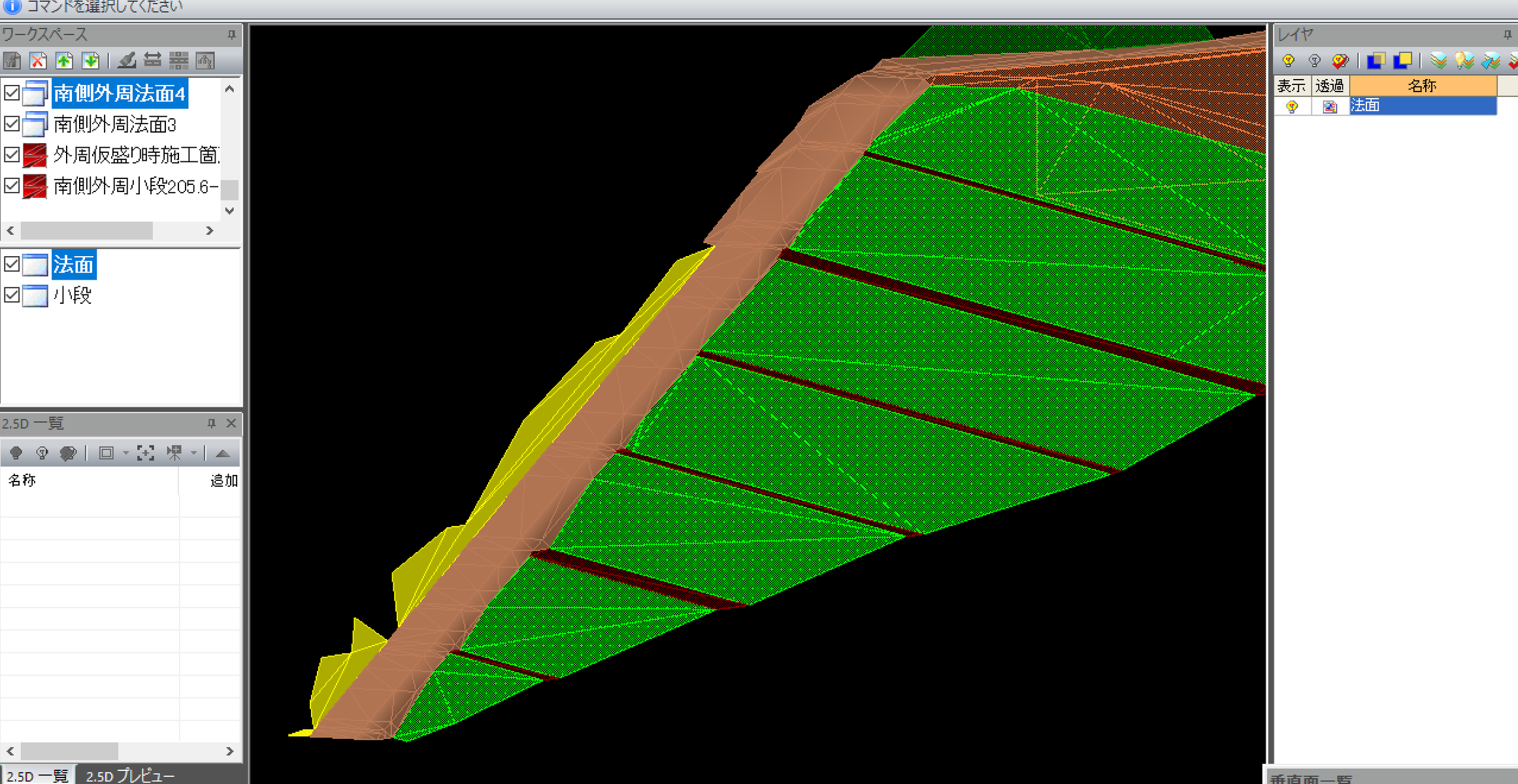Screen dimensions: 1518x784
Task: Click the collapse up triangle in 2.5D toolbar
Action: [222, 453]
